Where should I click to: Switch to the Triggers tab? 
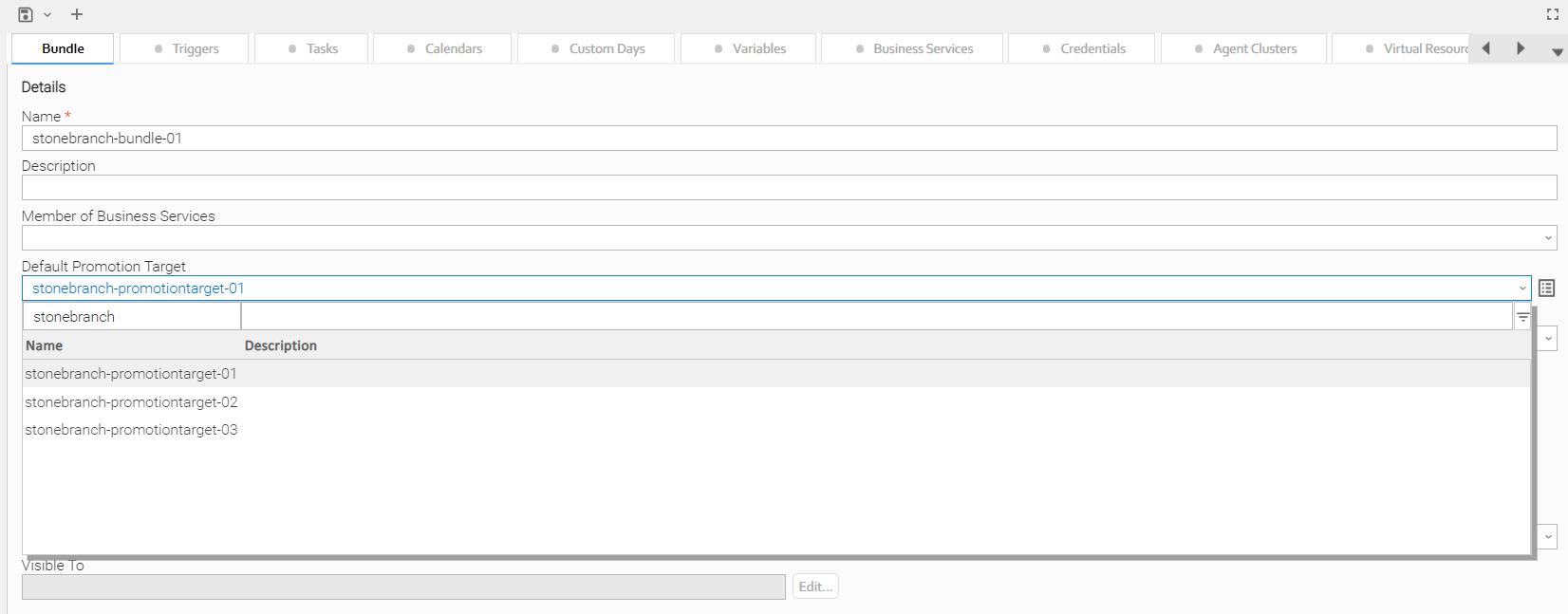[x=186, y=48]
